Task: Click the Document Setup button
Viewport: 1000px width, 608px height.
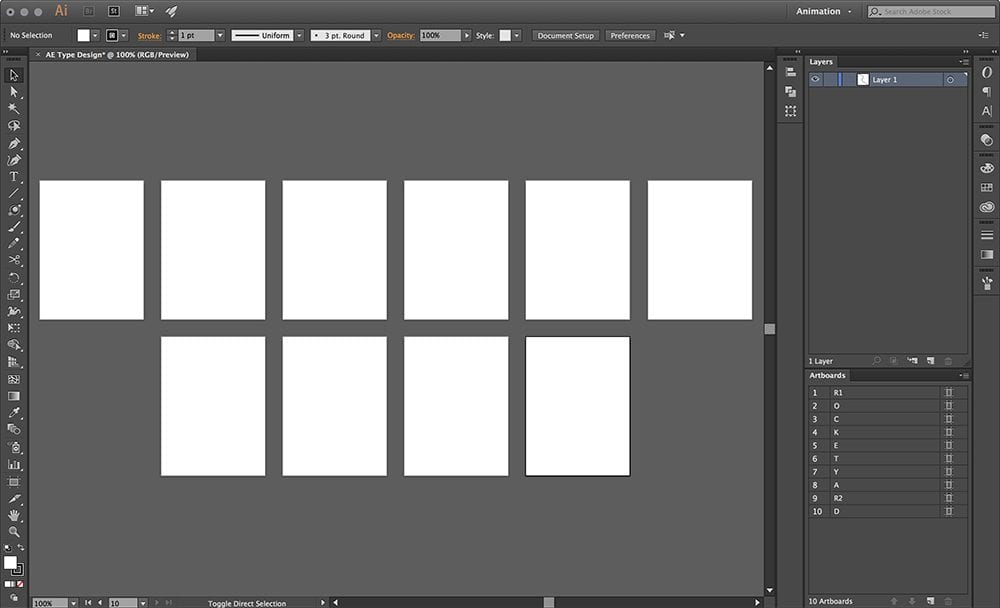Action: click(x=565, y=35)
